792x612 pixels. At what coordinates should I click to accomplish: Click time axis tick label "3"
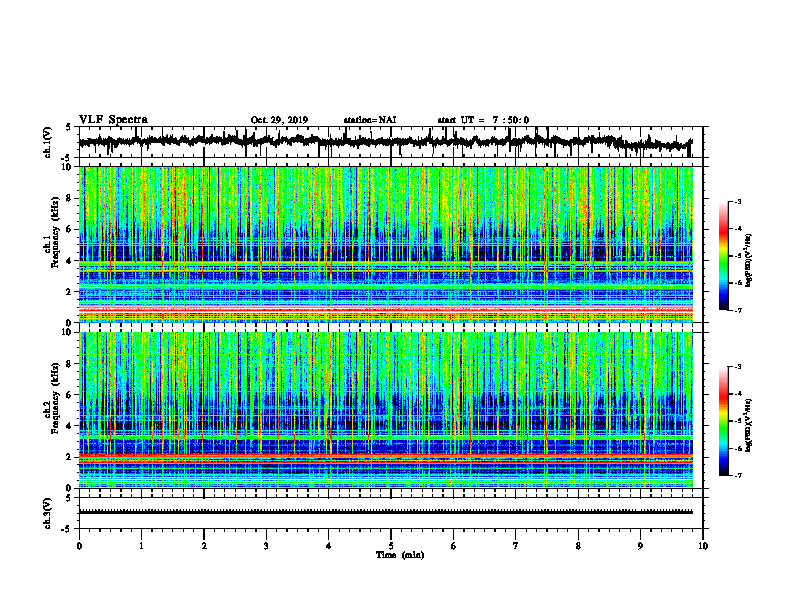[266, 546]
